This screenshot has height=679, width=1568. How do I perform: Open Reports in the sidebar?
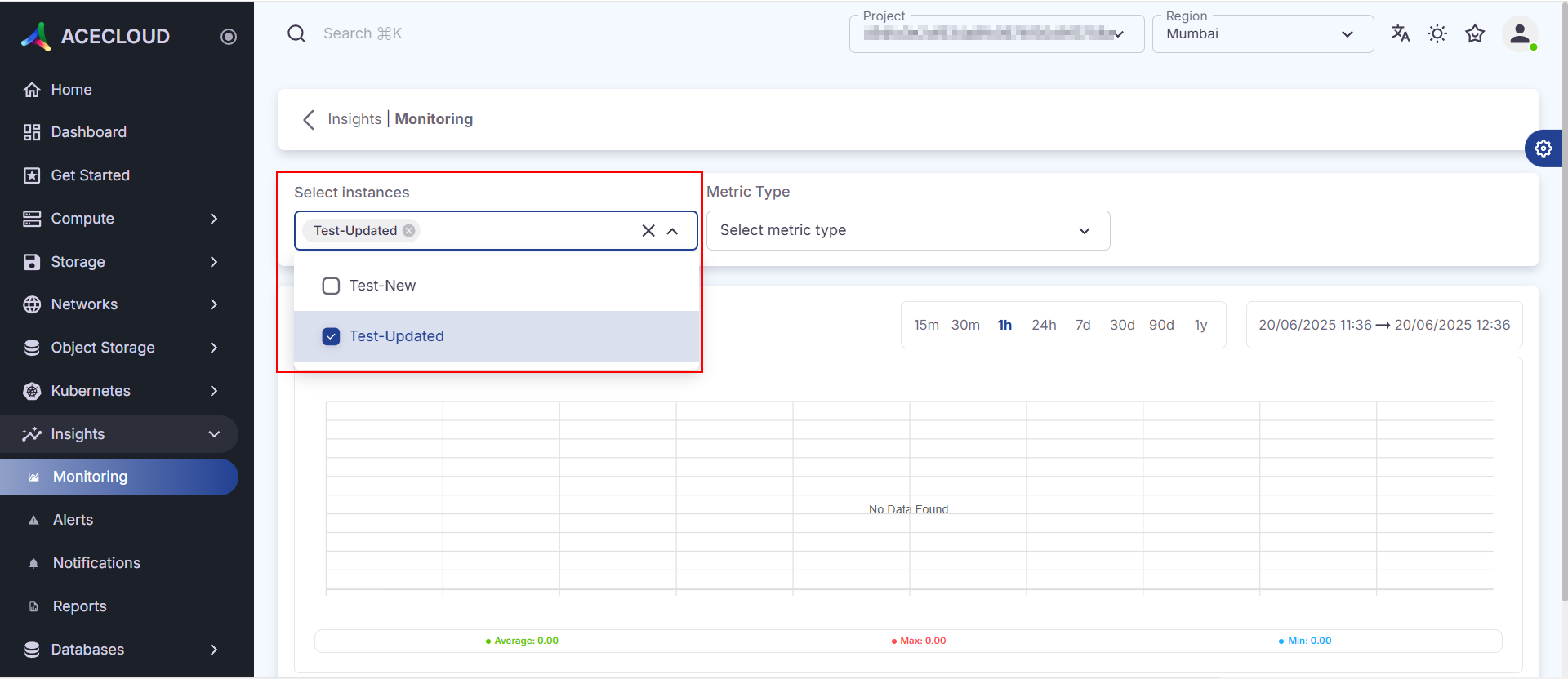click(79, 606)
